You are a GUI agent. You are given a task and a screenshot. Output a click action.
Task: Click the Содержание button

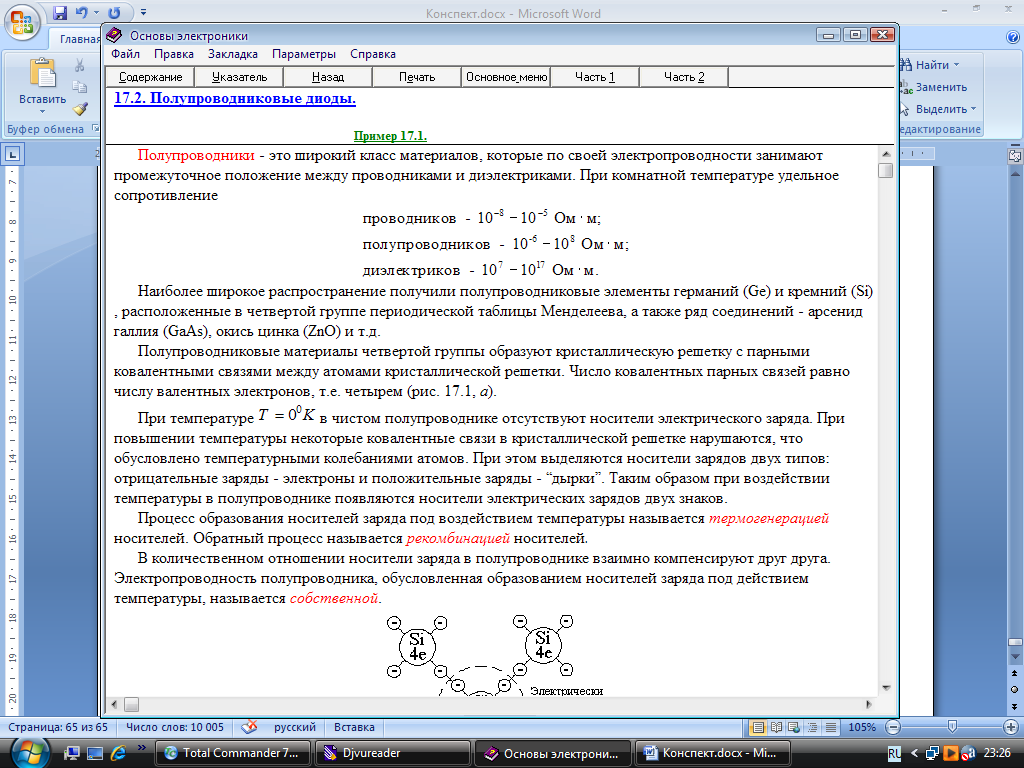pos(150,77)
